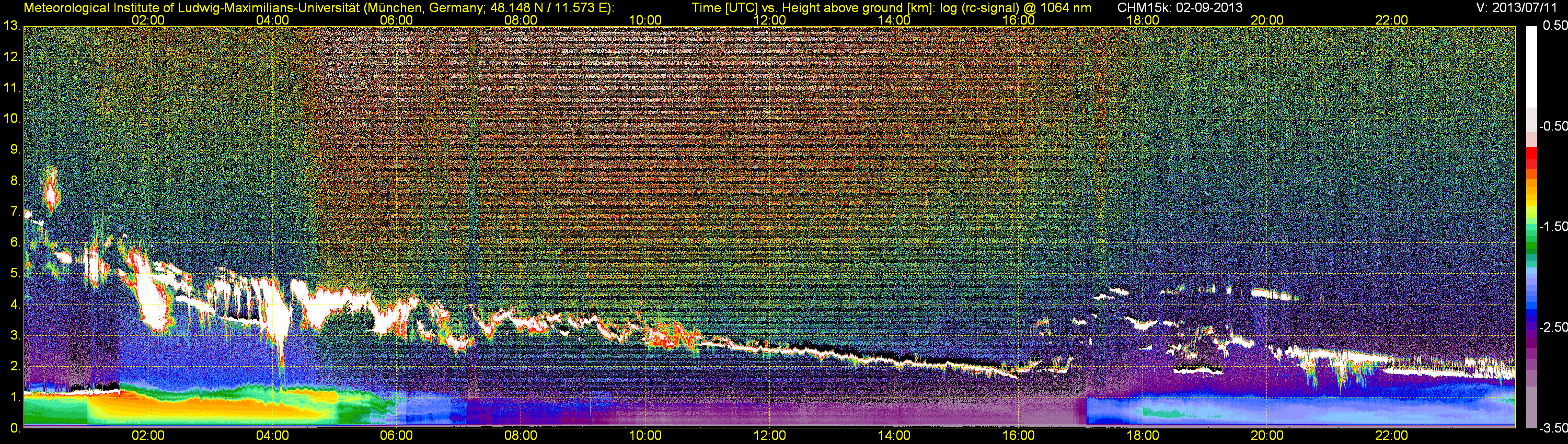Screen dimensions: 1568x444
Task: Click the colorbar value -3.50
Action: [x=1553, y=428]
